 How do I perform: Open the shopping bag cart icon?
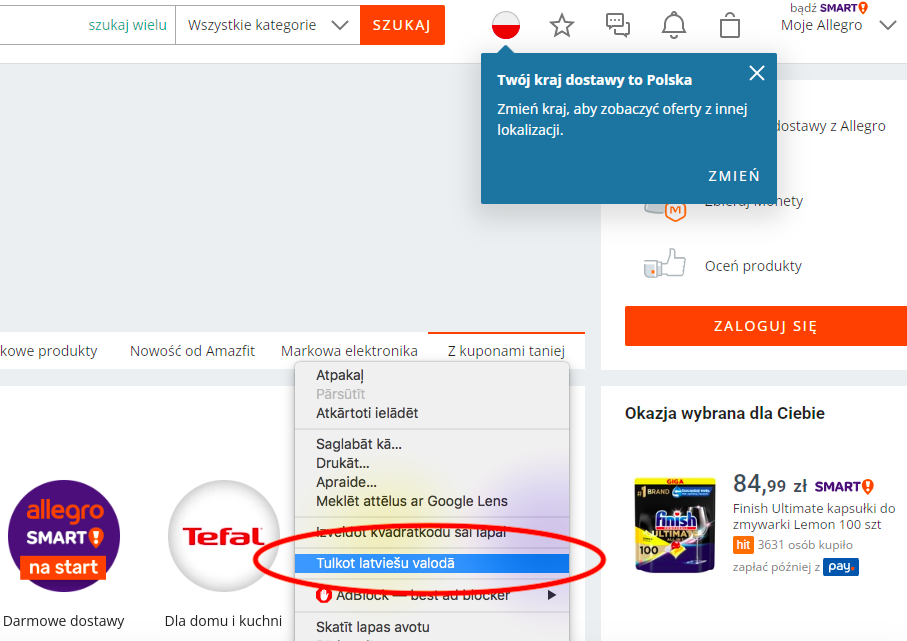pos(730,25)
